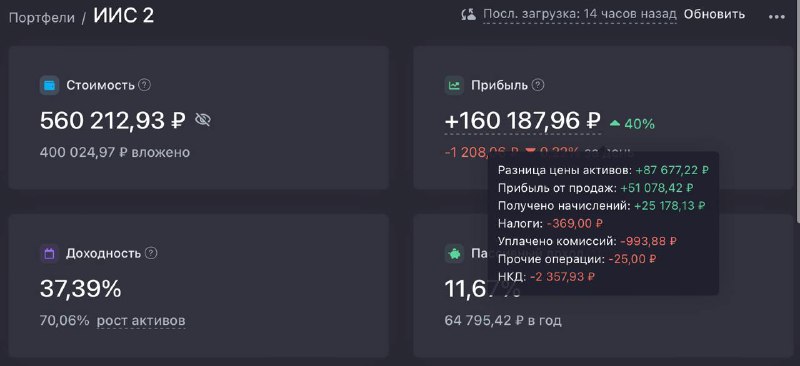800x366 pixels.
Task: Click Обновить to refresh portfolio
Action: click(x=714, y=14)
